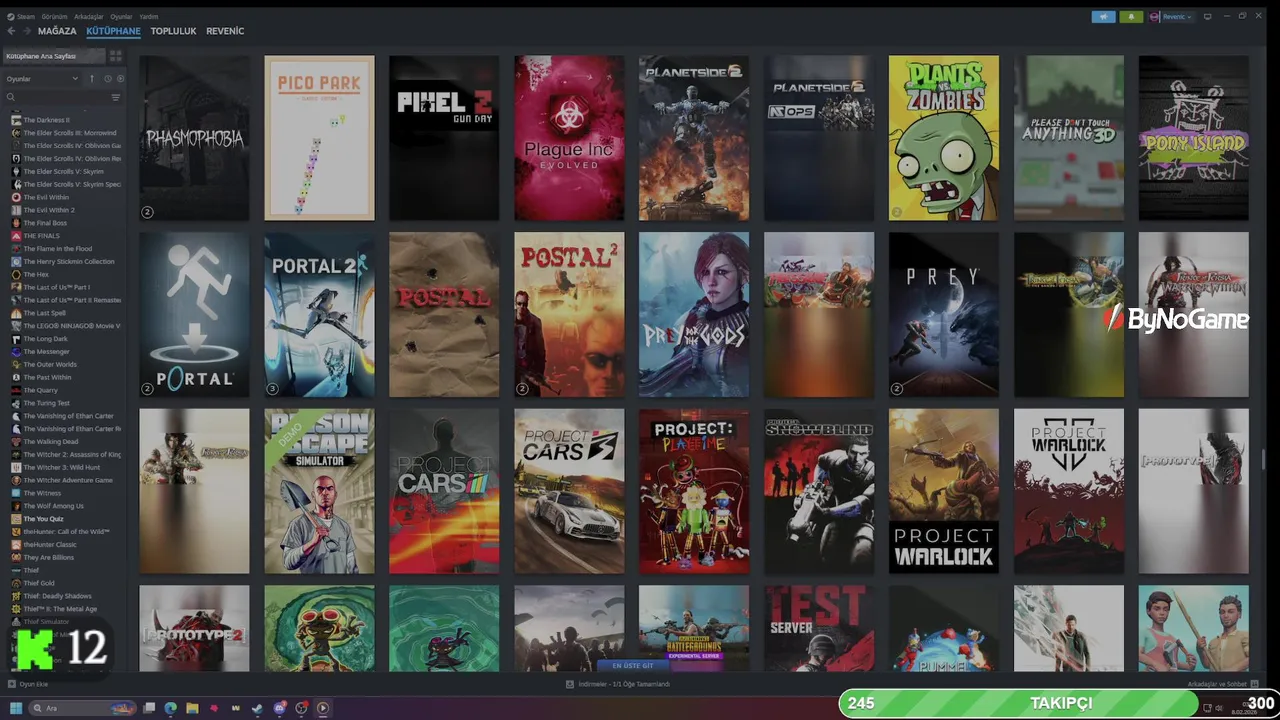
Task: Open the Arkadaşlar menu
Action: click(89, 17)
